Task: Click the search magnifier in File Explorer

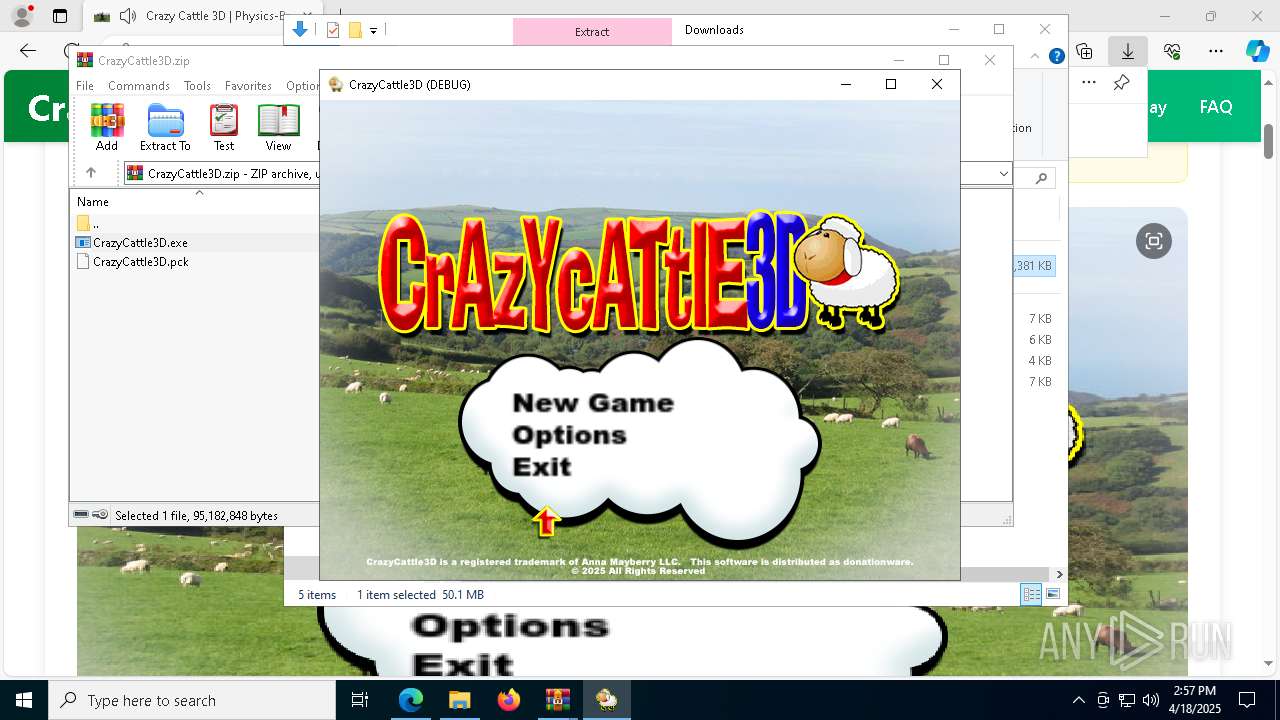Action: 1041,178
